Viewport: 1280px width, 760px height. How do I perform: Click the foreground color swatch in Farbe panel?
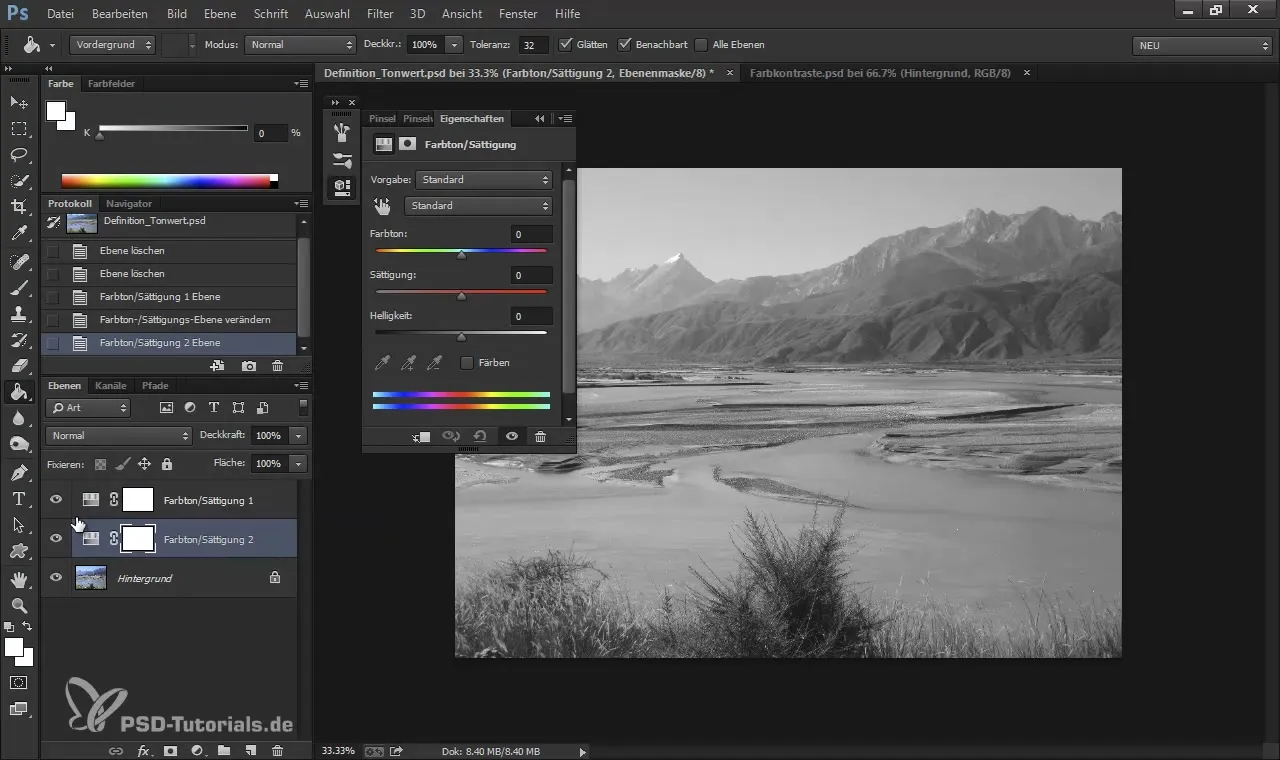56,110
